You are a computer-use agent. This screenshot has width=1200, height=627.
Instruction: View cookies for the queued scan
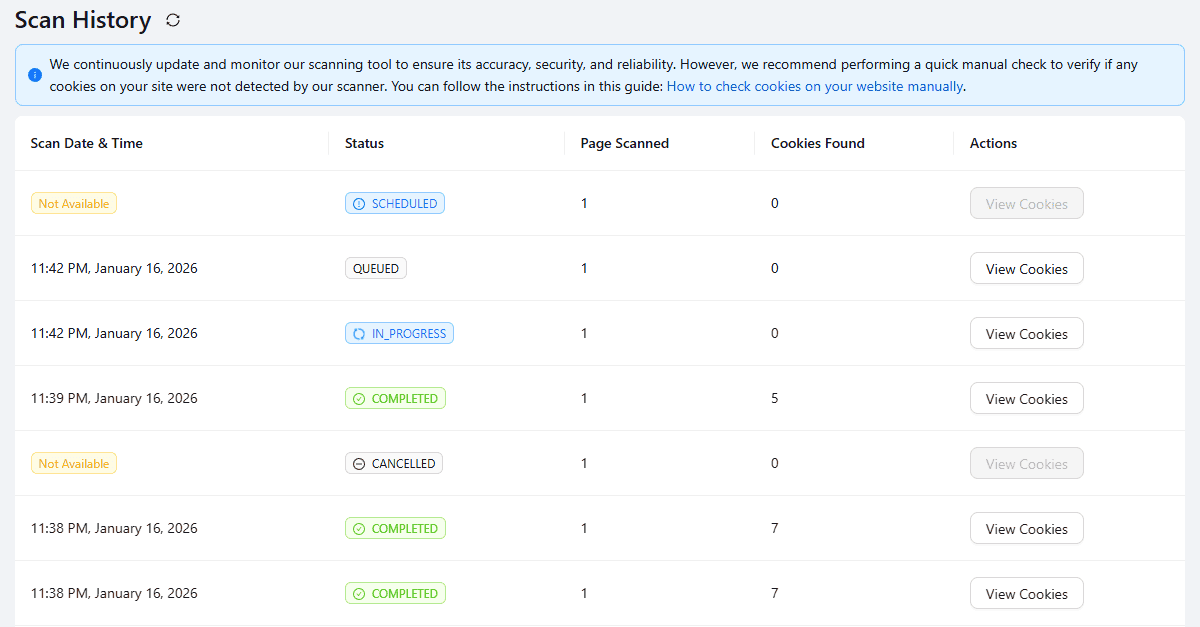click(1026, 269)
